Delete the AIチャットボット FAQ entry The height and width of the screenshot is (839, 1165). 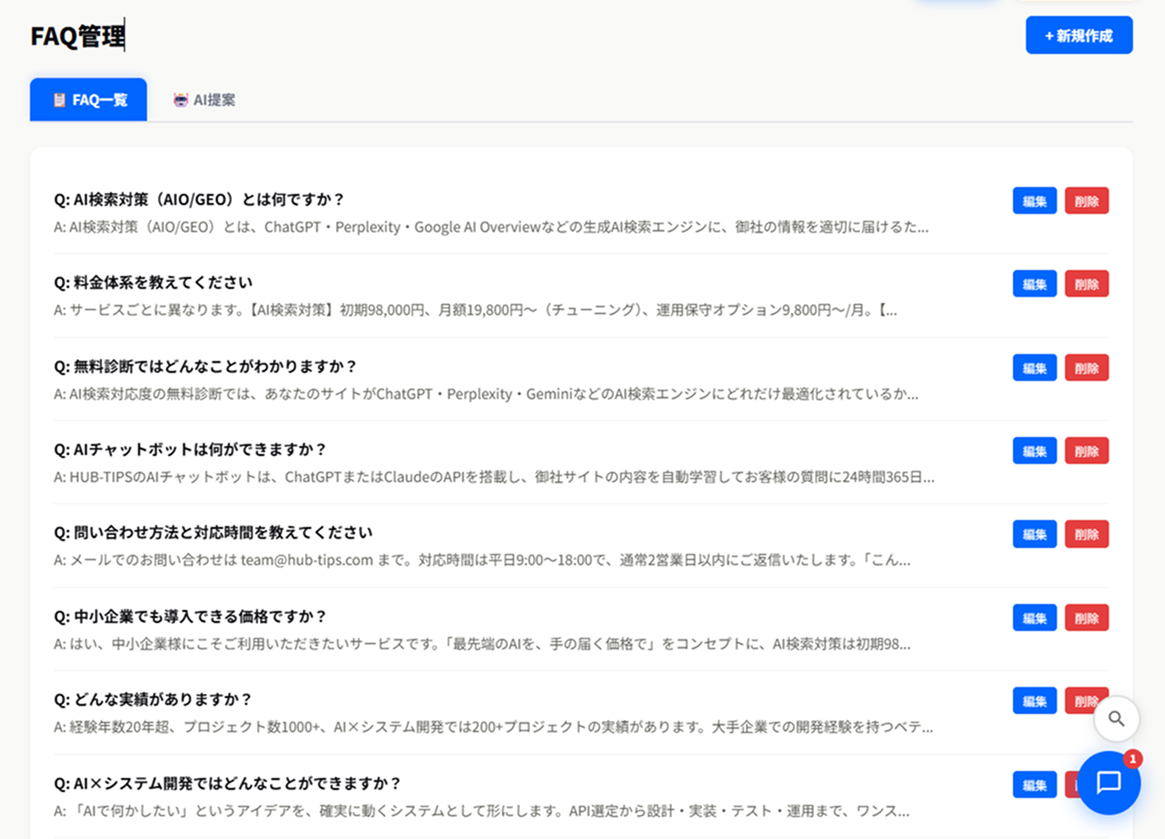(1086, 451)
